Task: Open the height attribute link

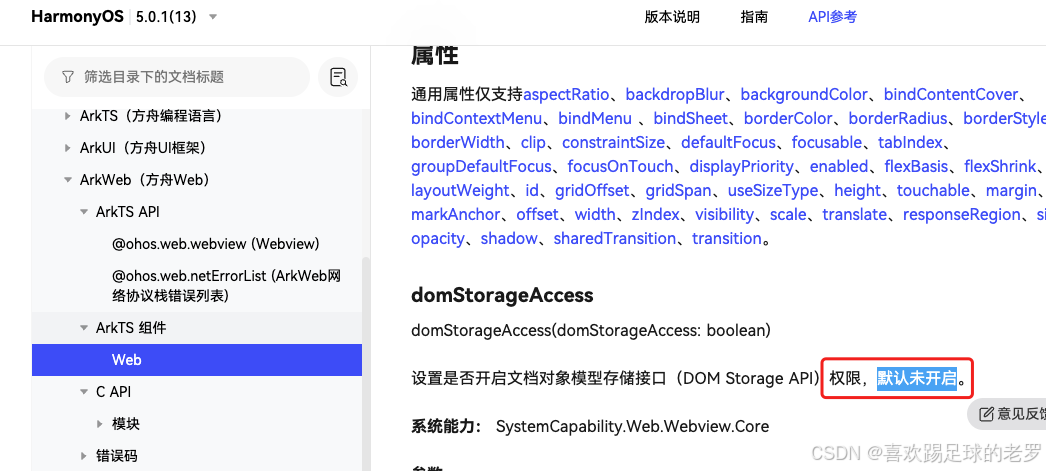Action: (857, 190)
